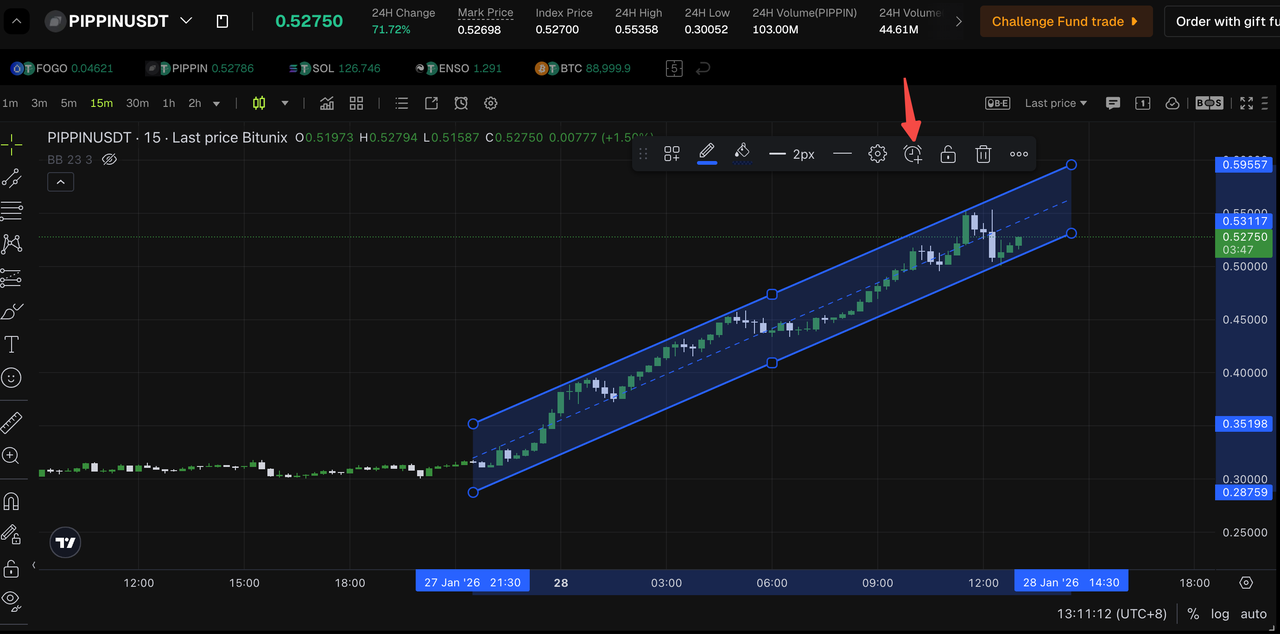Activate the Magnet snapping tool
Viewport: 1280px width, 634px height.
13,500
